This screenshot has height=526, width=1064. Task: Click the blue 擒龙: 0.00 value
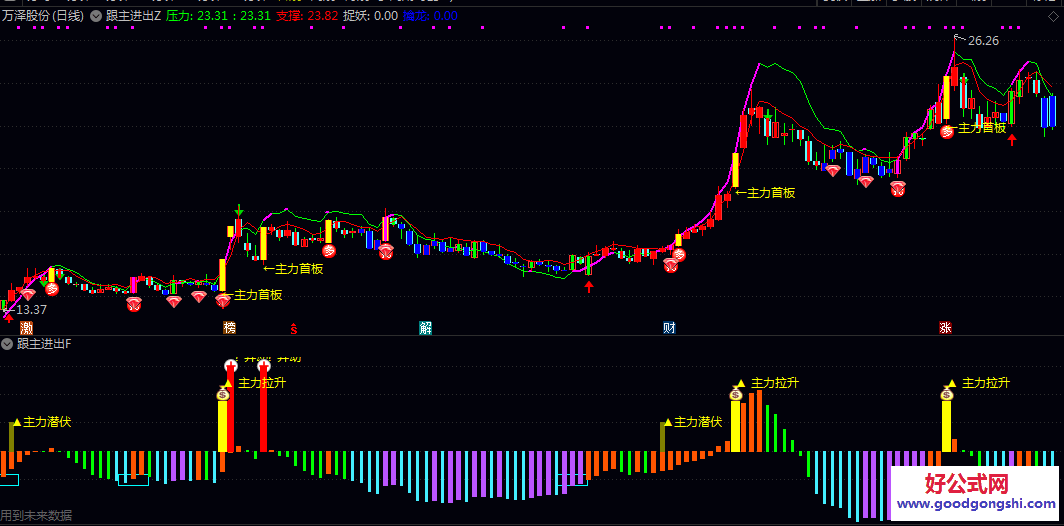tap(430, 16)
